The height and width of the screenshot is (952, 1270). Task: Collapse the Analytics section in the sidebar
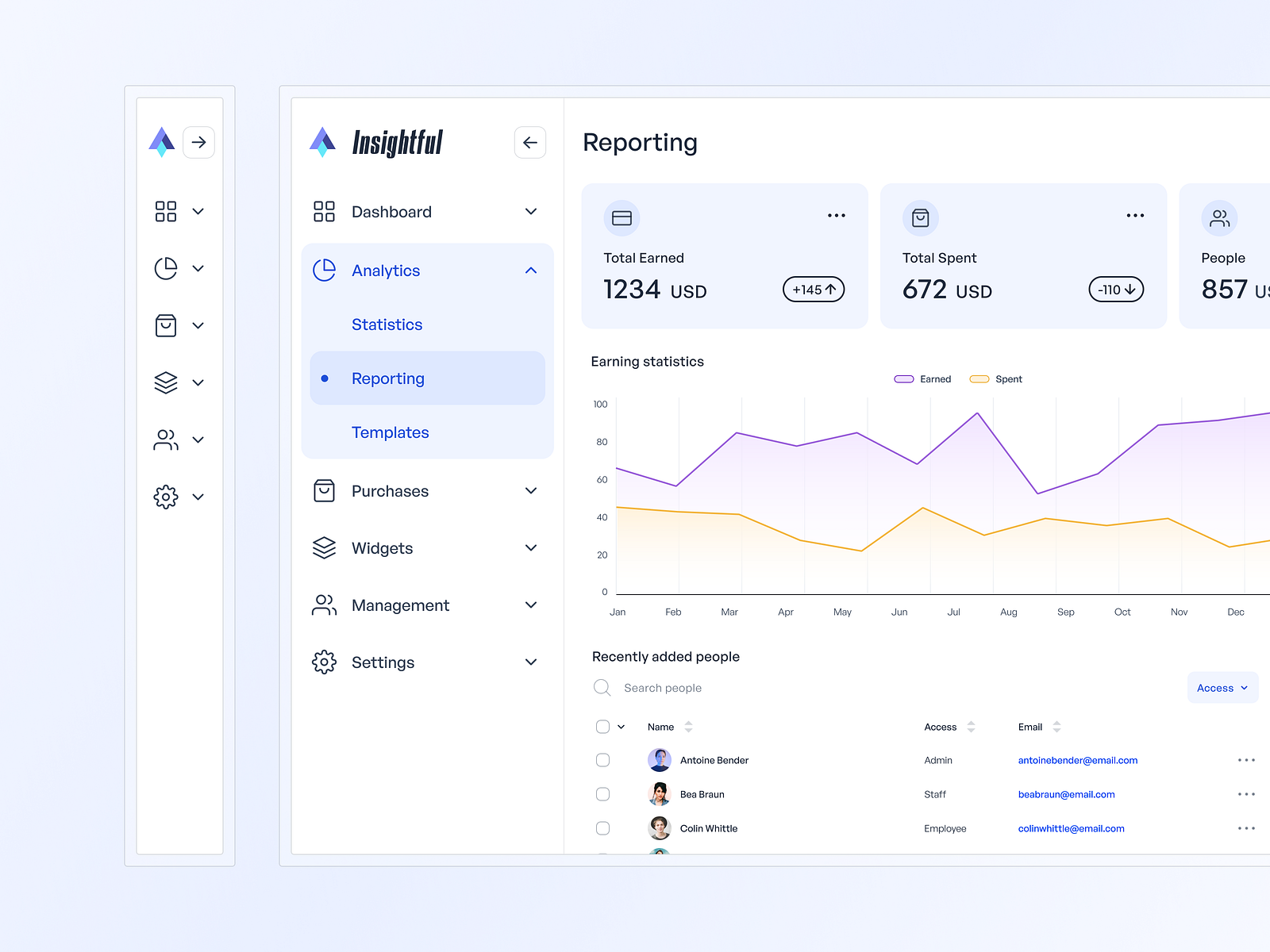530,271
